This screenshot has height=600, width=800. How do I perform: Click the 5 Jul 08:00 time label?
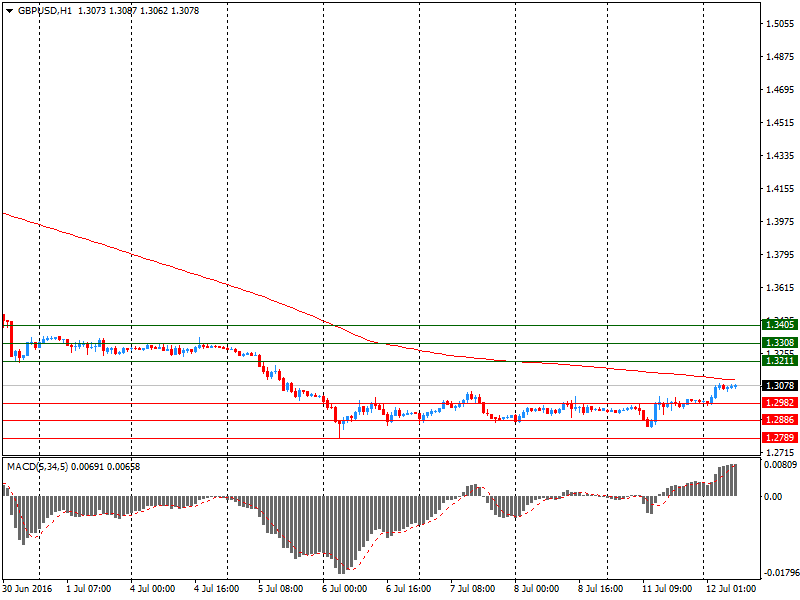[281, 589]
